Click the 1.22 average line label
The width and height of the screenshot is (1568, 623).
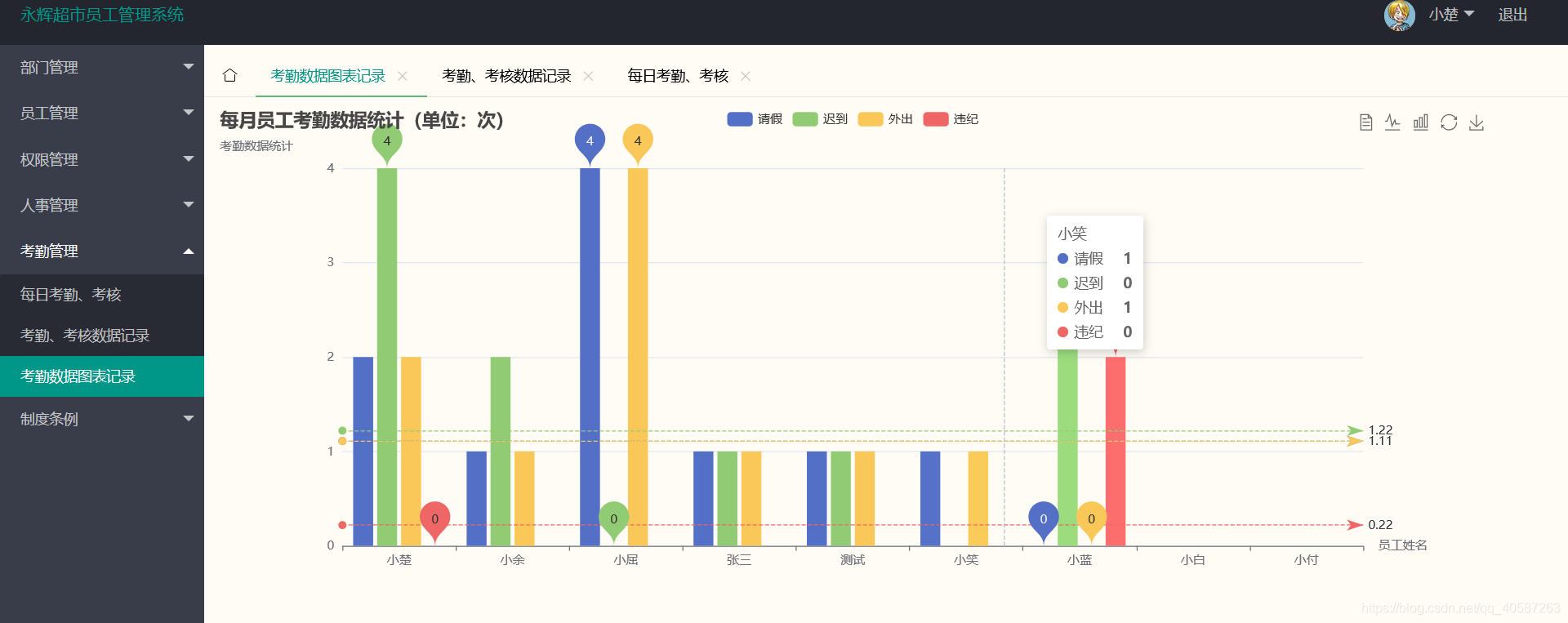coord(1380,429)
